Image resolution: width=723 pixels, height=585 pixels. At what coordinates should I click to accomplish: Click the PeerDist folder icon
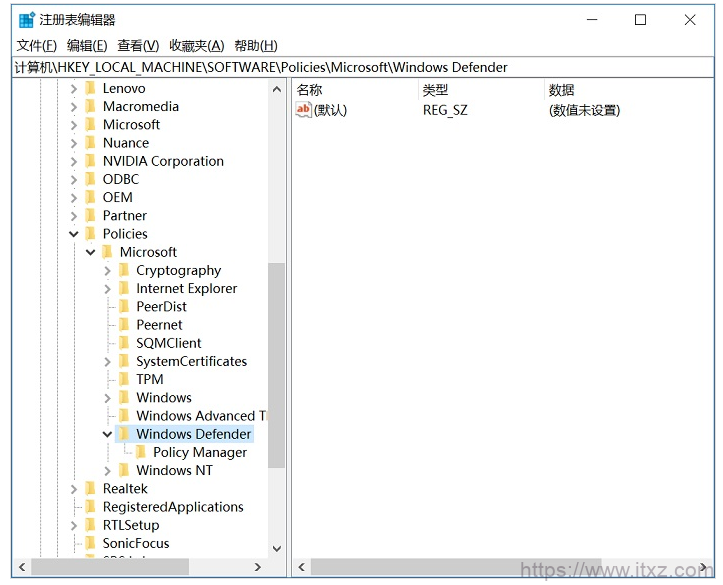coord(124,307)
